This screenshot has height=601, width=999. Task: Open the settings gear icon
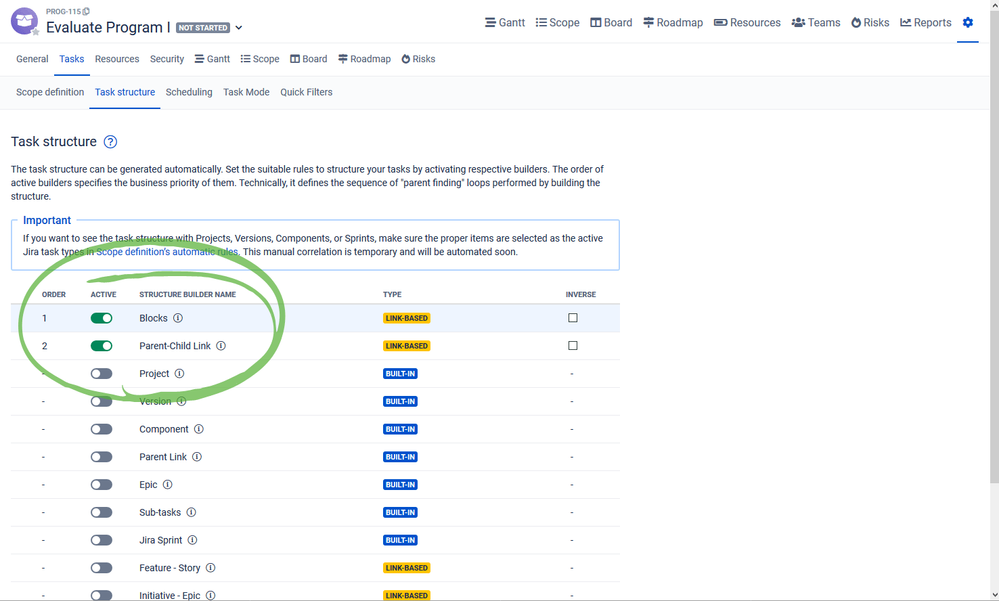pyautogui.click(x=967, y=22)
